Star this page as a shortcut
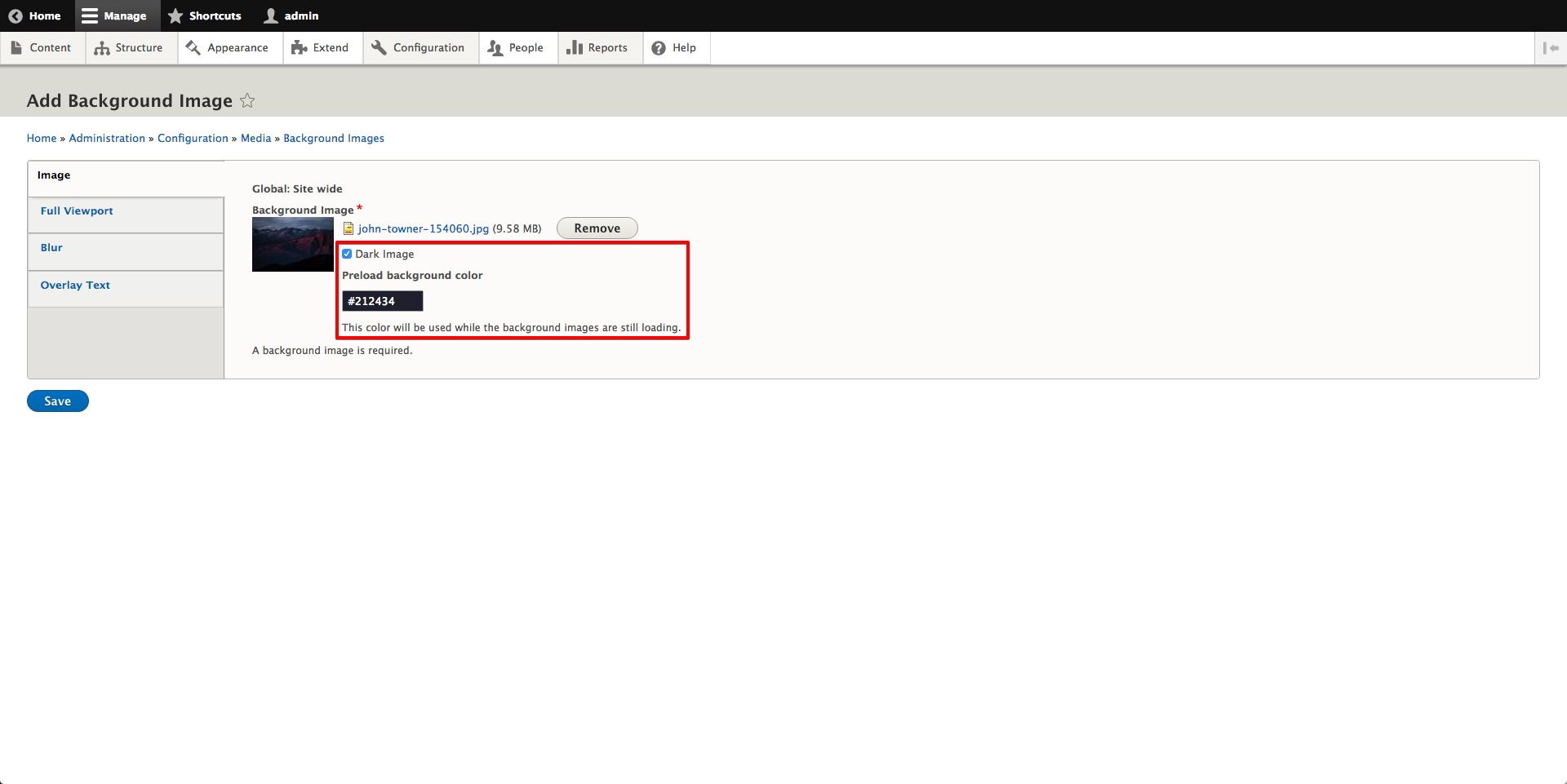1567x784 pixels. coord(247,101)
